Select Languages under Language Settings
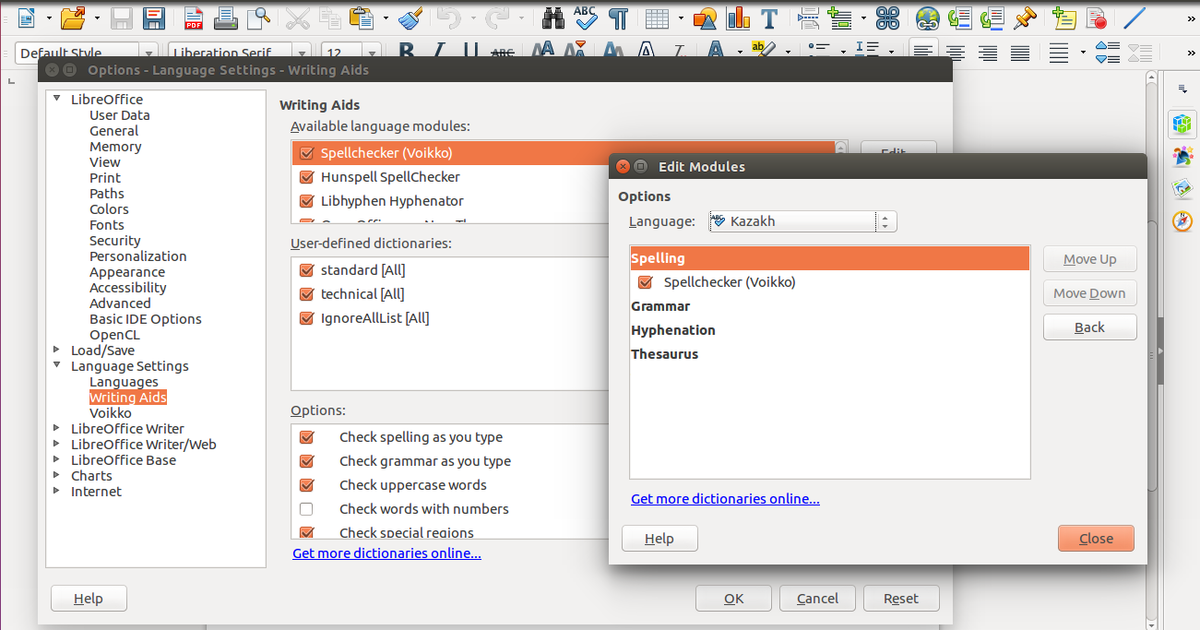The height and width of the screenshot is (630, 1200). (x=124, y=382)
